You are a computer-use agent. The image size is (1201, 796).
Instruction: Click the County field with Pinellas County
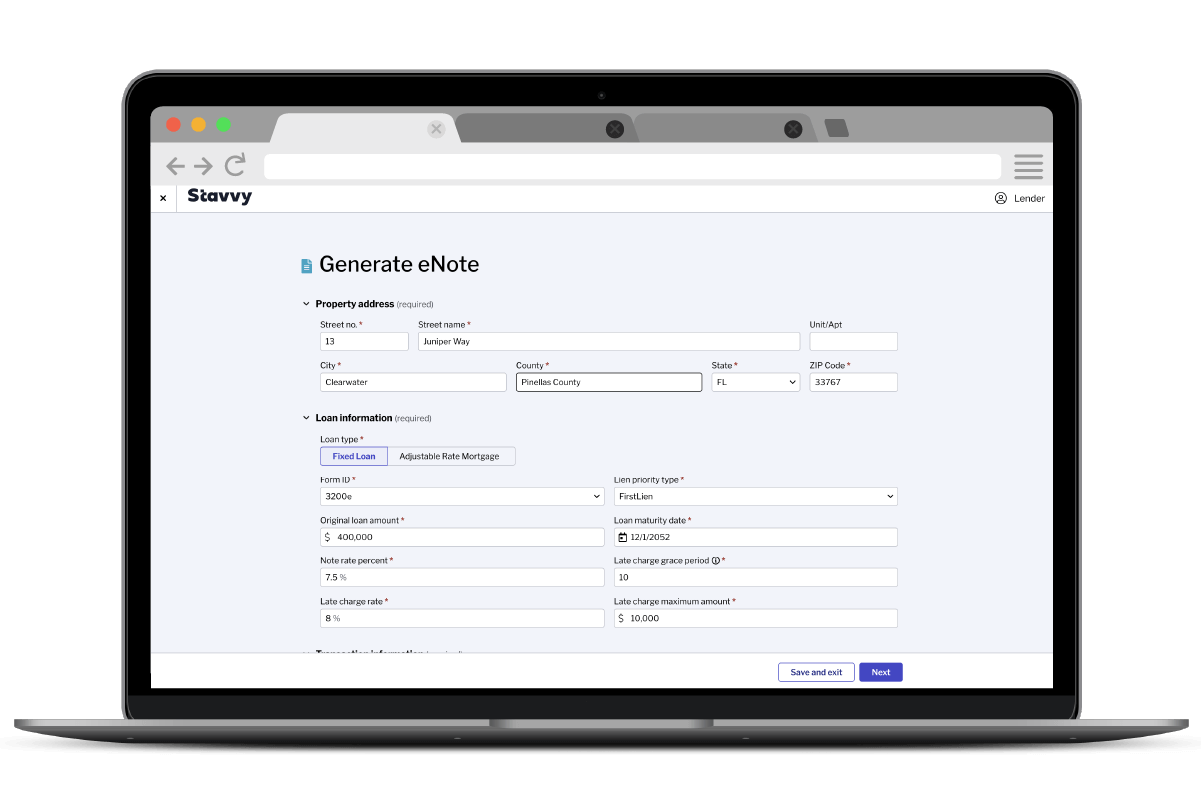[609, 382]
